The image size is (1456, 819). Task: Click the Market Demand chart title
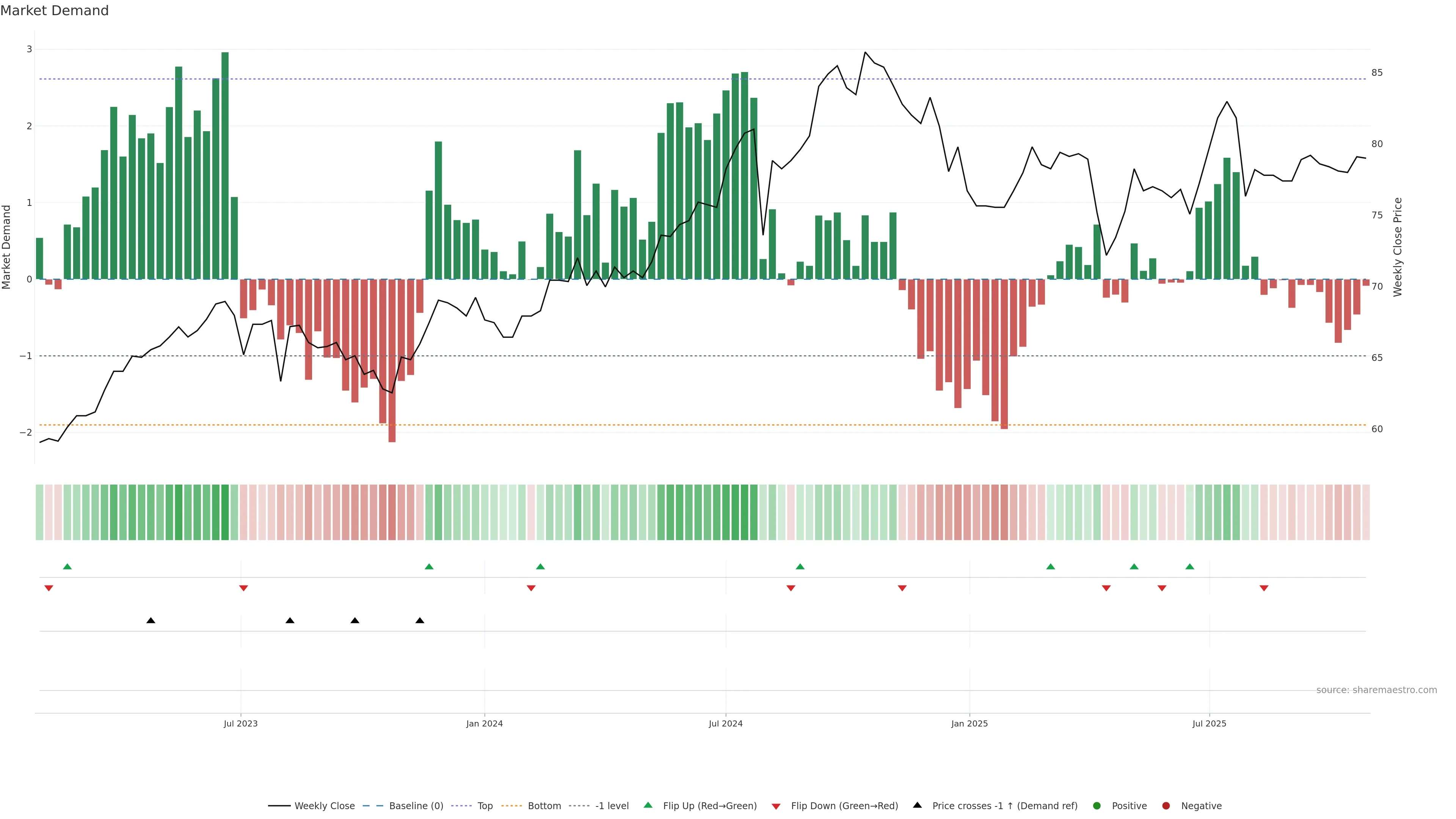54,11
